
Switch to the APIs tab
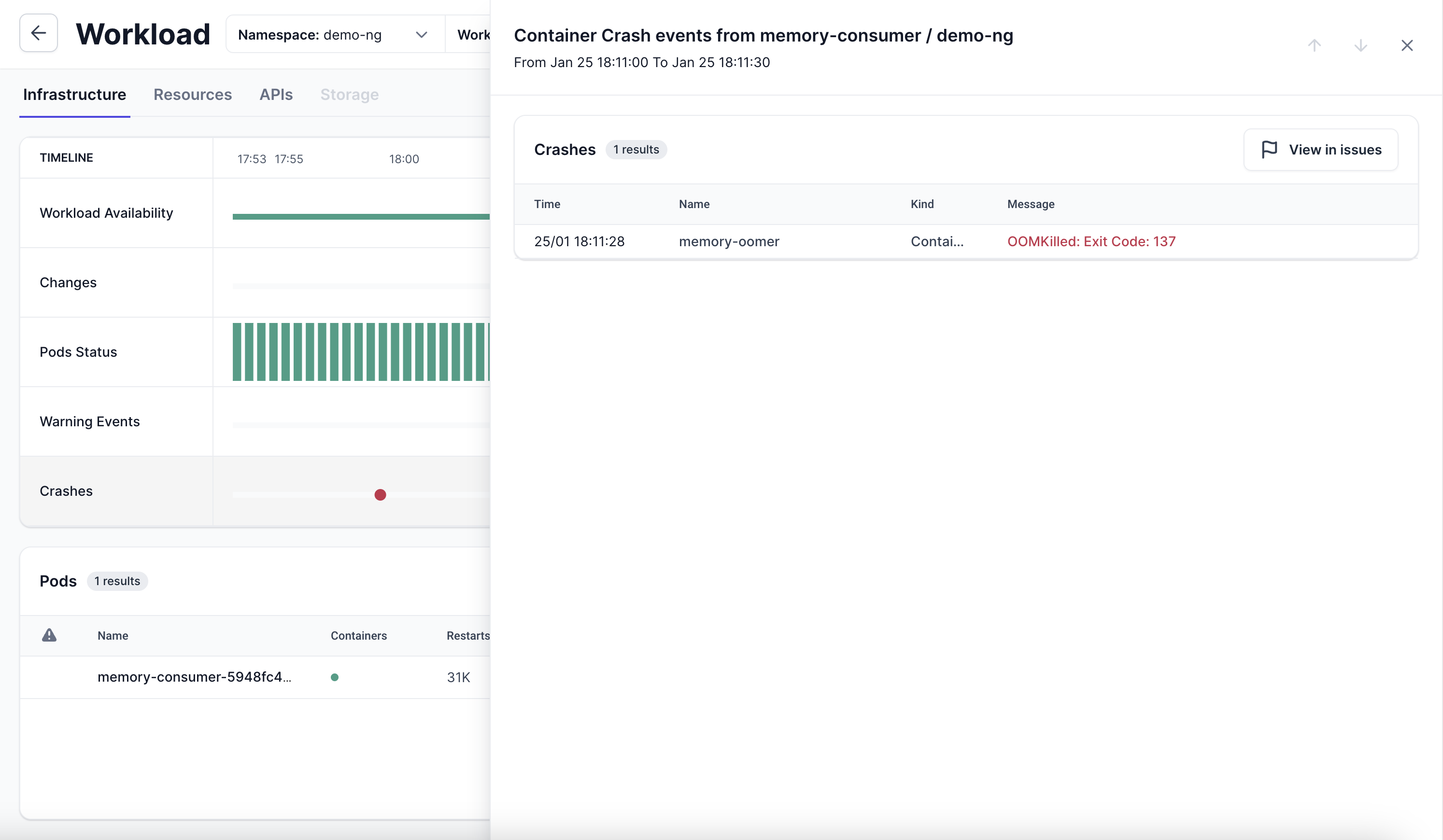[276, 95]
